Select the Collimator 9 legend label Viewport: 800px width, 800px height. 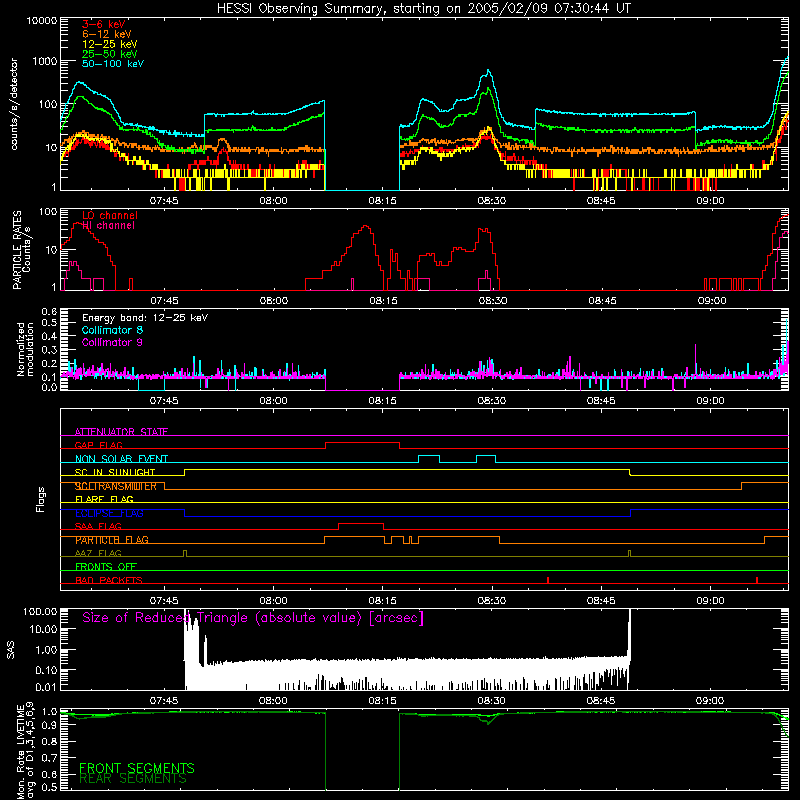point(112,342)
